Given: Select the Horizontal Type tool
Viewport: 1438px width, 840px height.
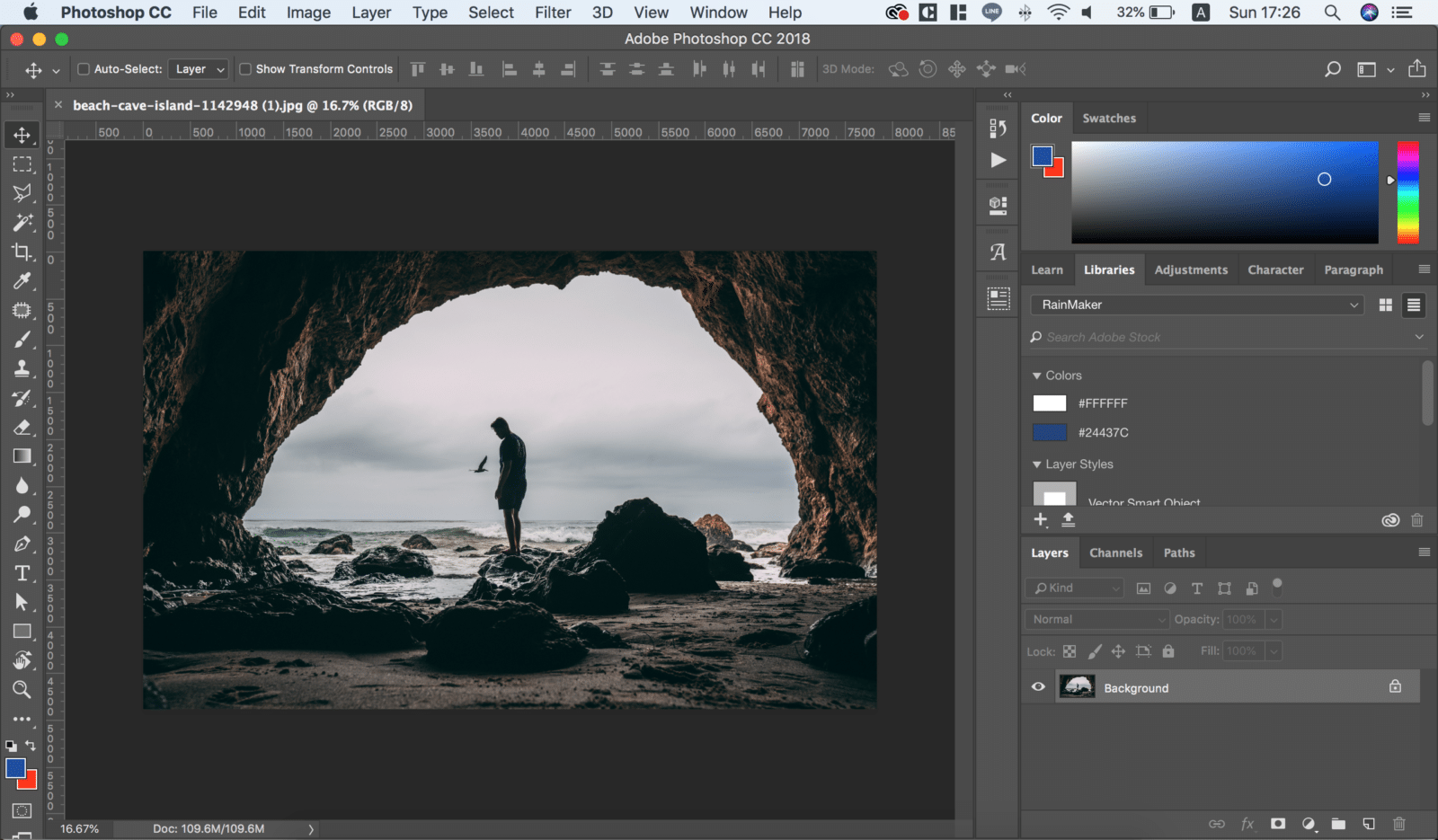Looking at the screenshot, I should click(x=22, y=573).
